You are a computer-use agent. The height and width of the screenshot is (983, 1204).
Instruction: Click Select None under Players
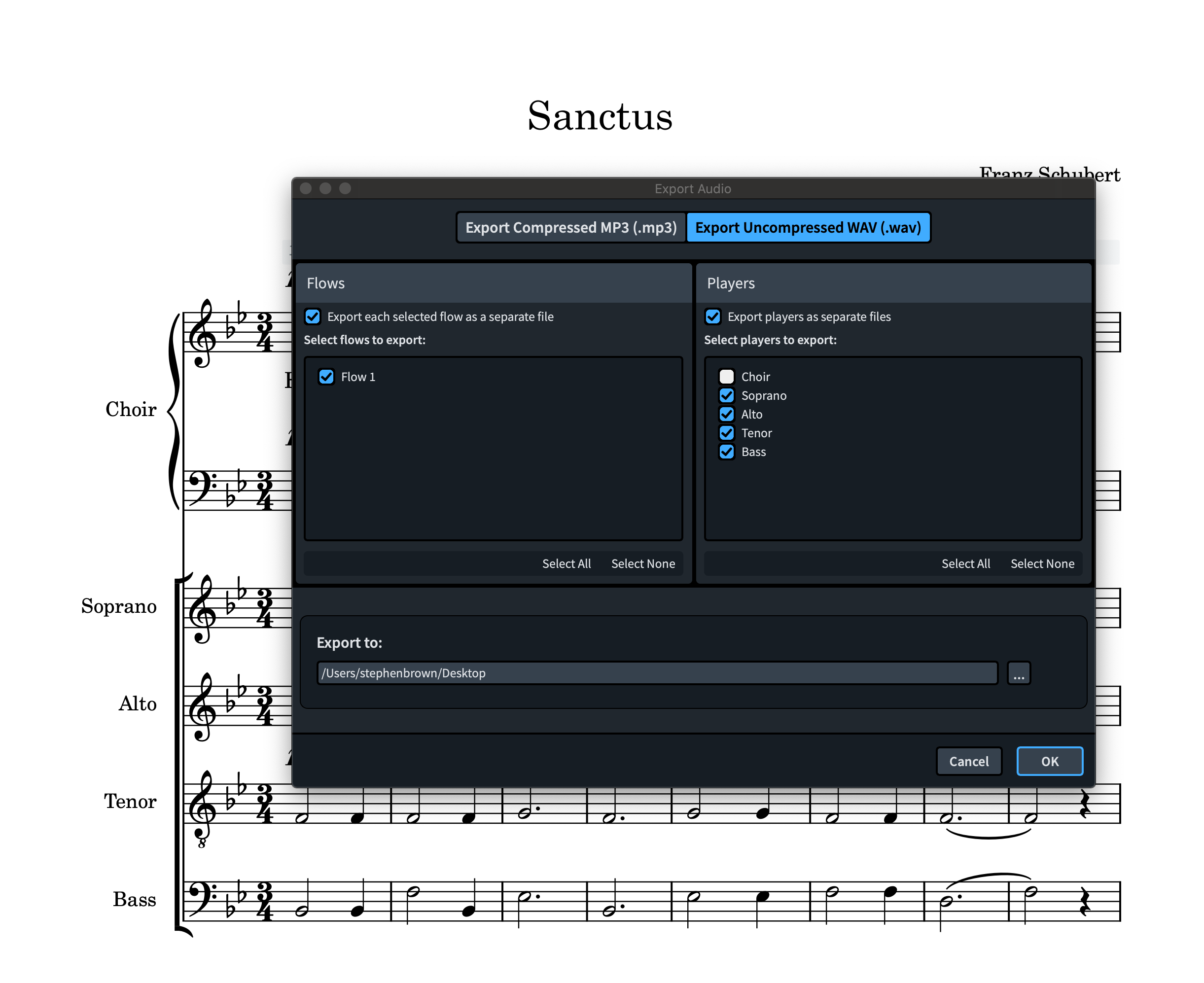pyautogui.click(x=1042, y=563)
